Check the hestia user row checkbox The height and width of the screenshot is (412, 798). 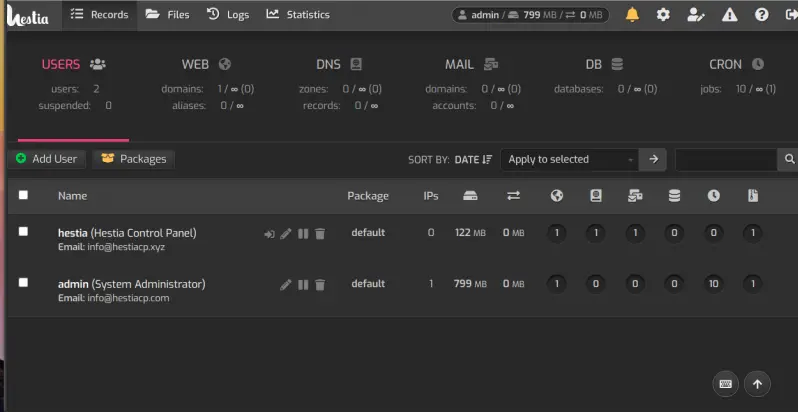tap(23, 231)
